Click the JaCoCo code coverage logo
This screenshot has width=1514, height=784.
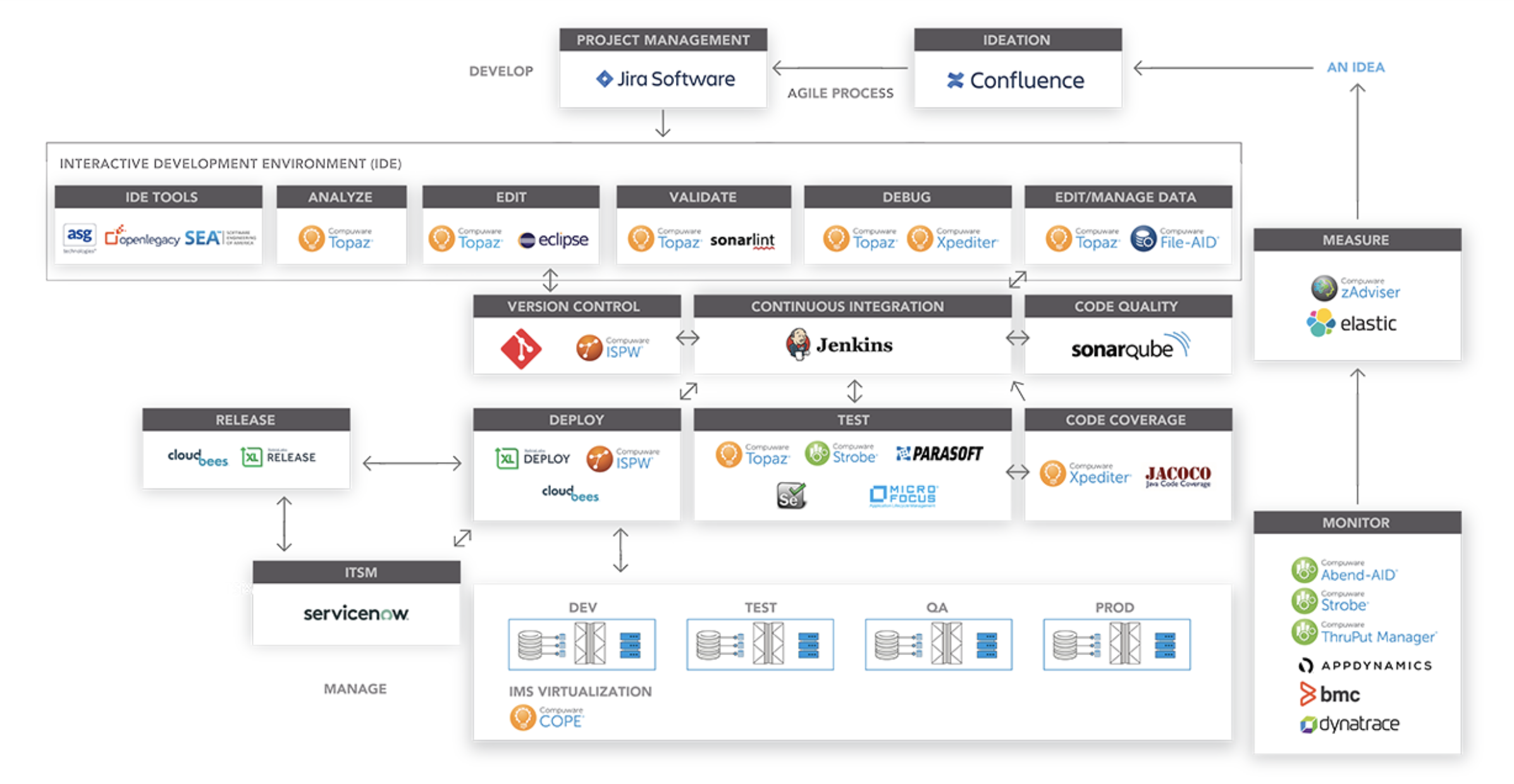(1178, 475)
